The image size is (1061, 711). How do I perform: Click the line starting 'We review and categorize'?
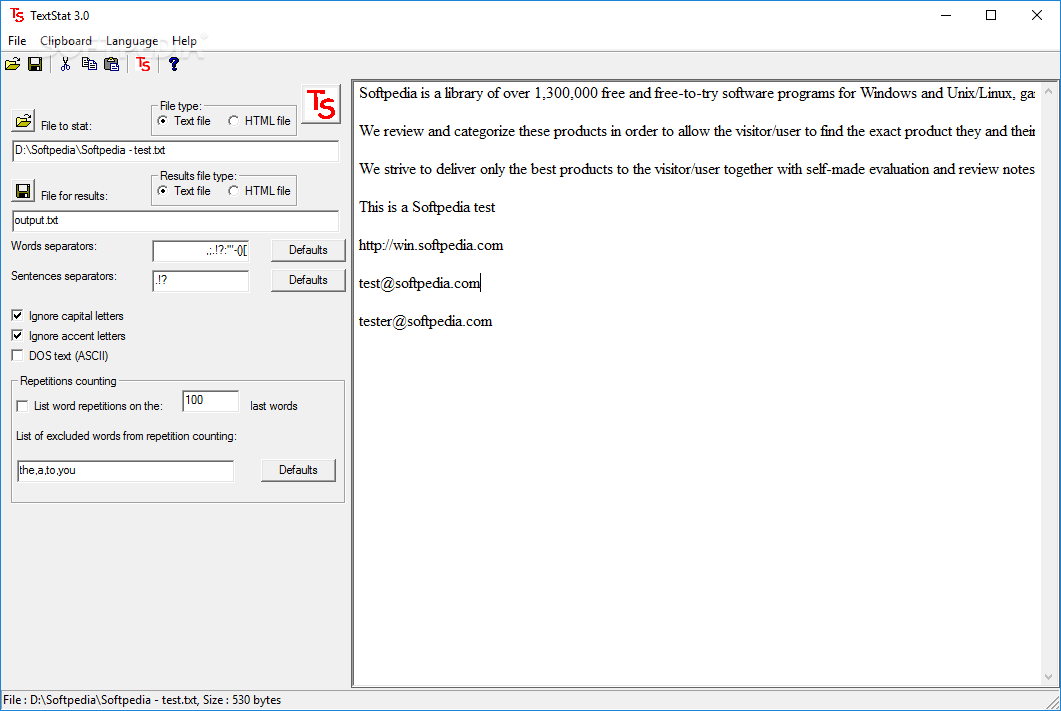click(697, 131)
